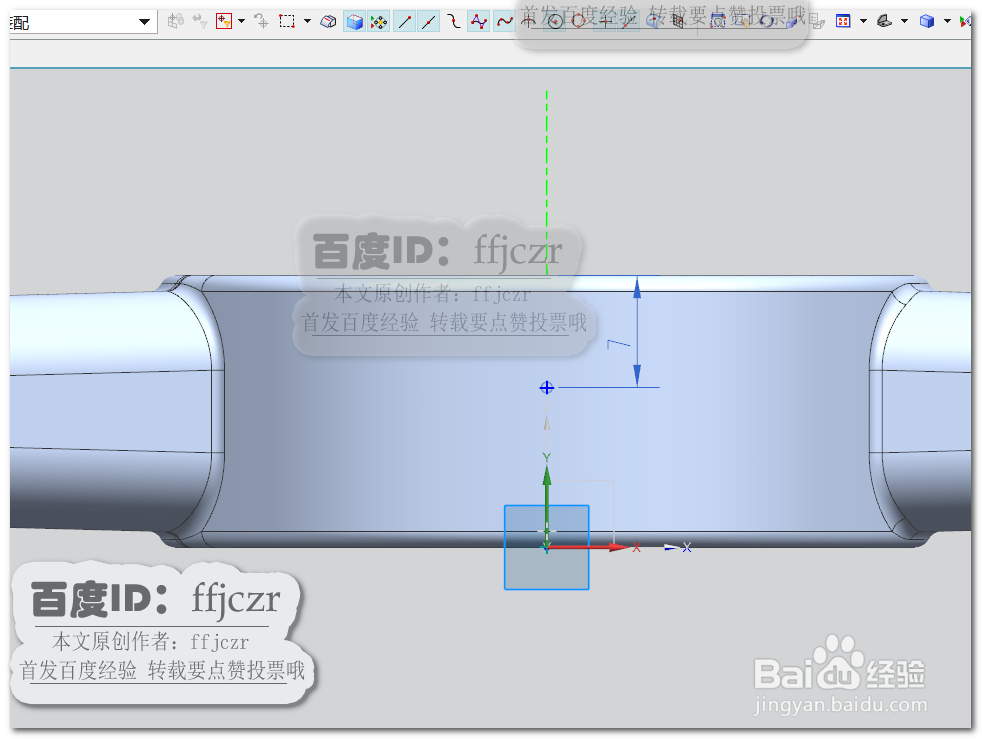Toggle the pole/control polygon snap icon
Viewport: 982px width, 739px height.
coord(479,22)
